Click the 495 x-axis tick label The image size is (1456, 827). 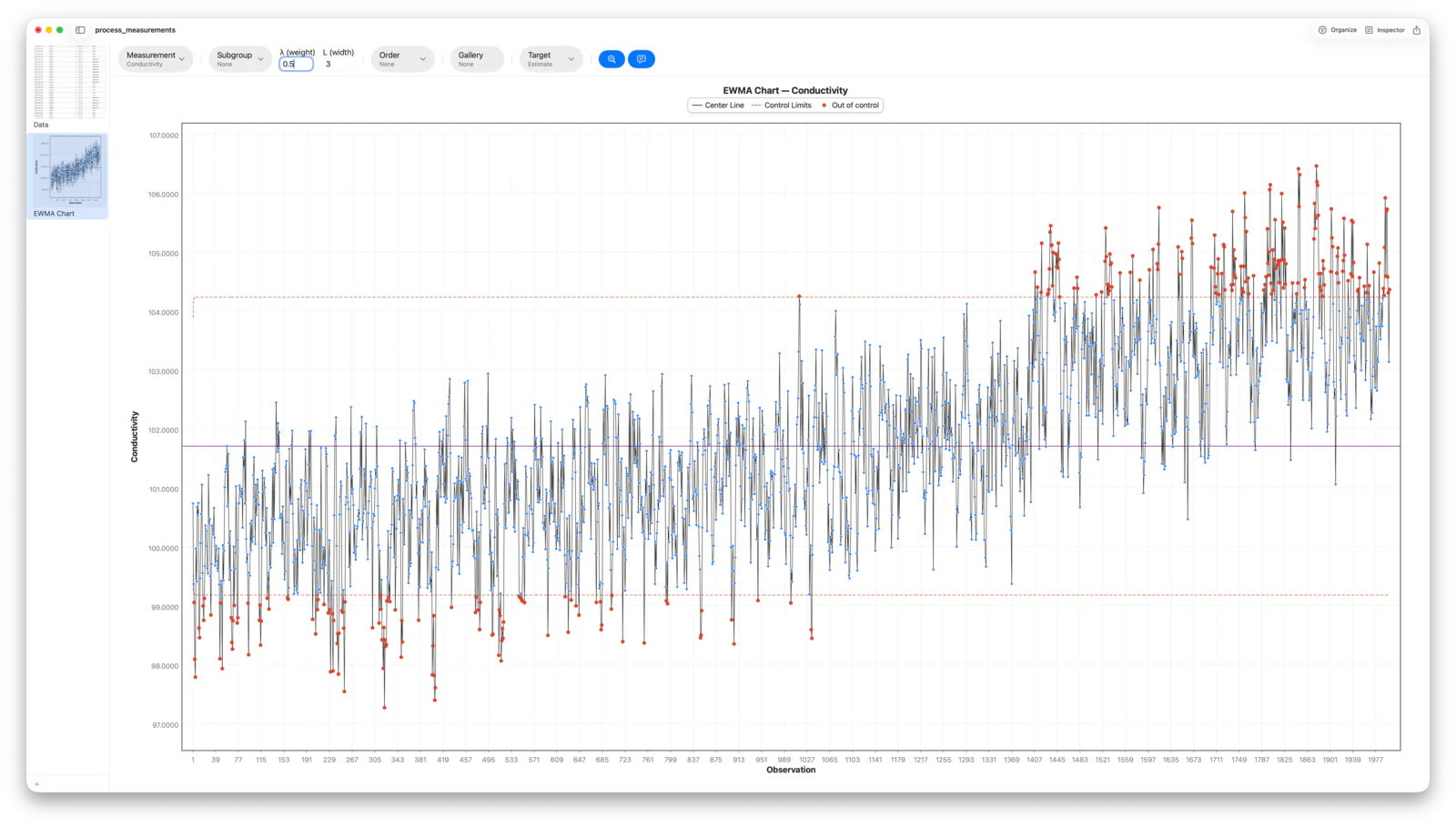click(489, 760)
